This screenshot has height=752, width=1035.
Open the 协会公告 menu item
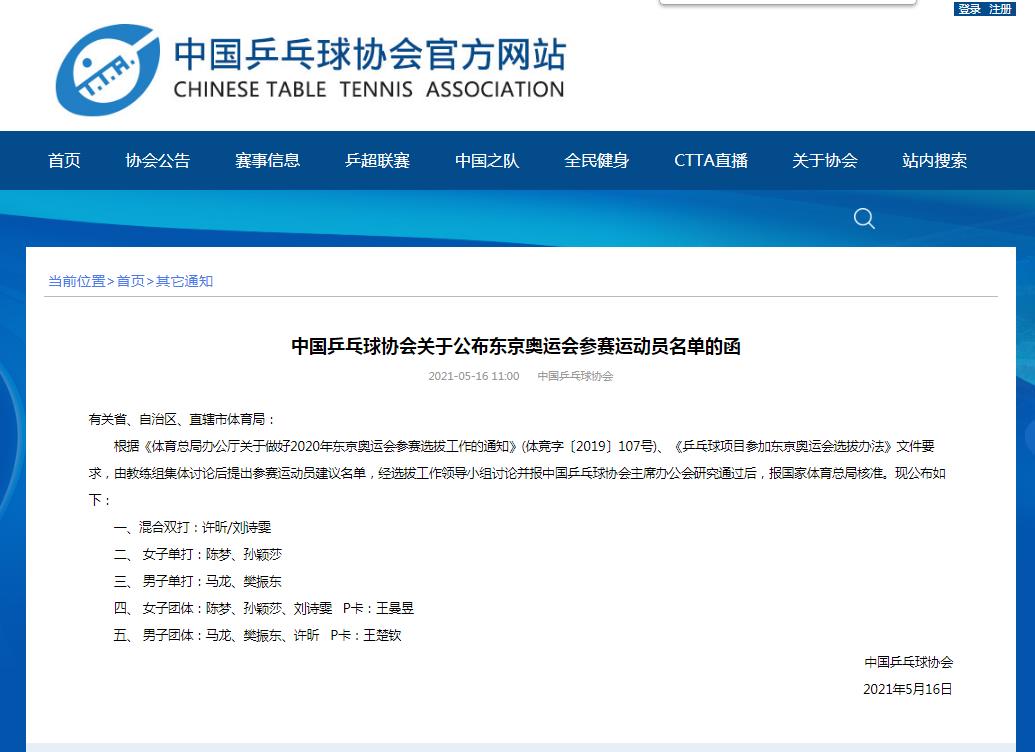click(x=158, y=160)
